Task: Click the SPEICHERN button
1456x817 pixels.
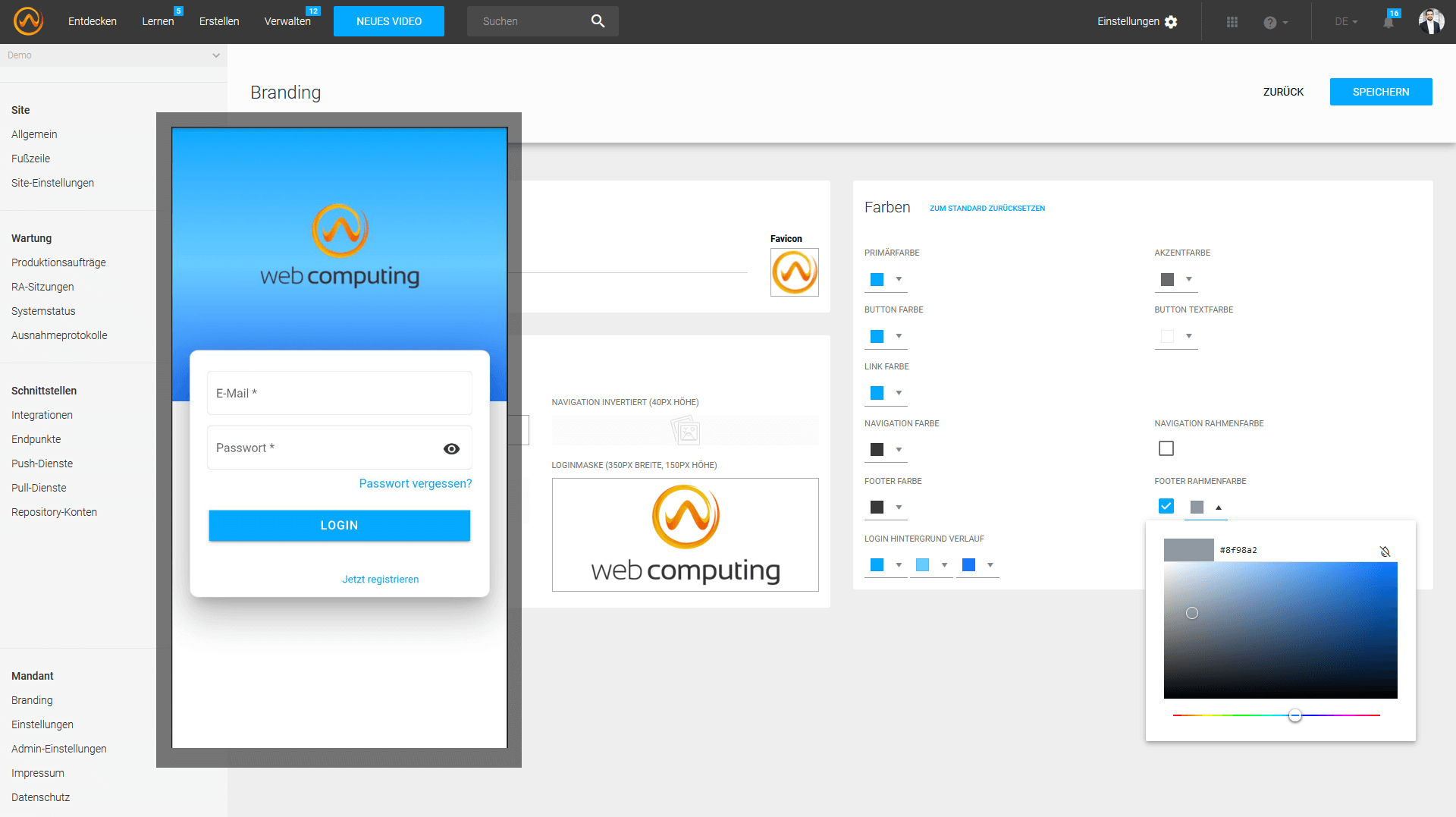Action: 1381,92
